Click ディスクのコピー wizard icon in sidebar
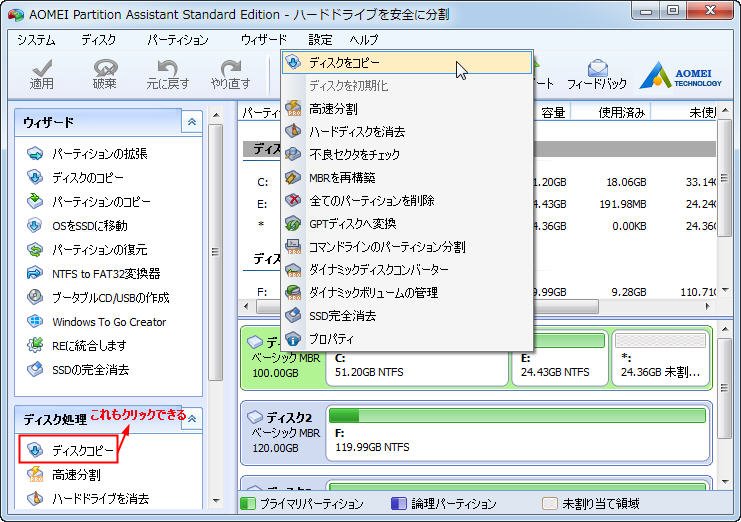The height and width of the screenshot is (522, 741). pos(35,177)
